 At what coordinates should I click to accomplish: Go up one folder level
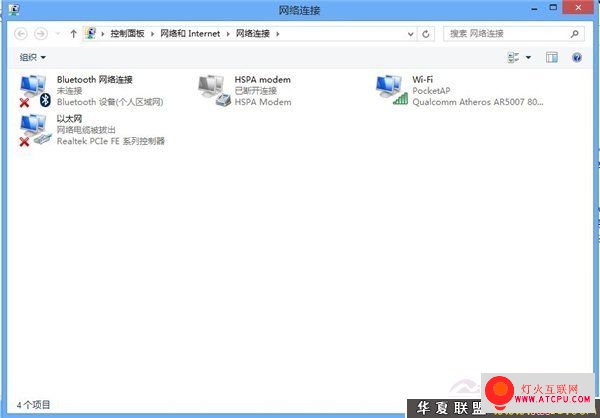point(73,34)
